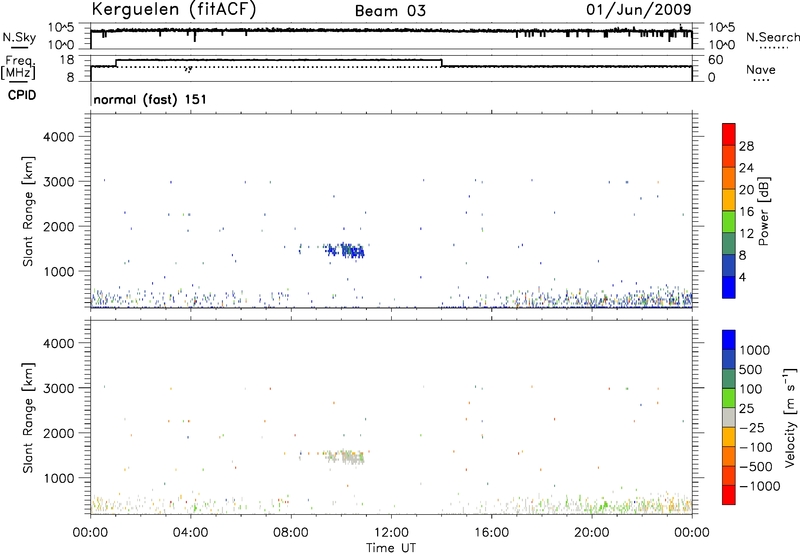Click the '12:00' time tick label
Viewport: 800px width, 554px height.
pyautogui.click(x=391, y=533)
